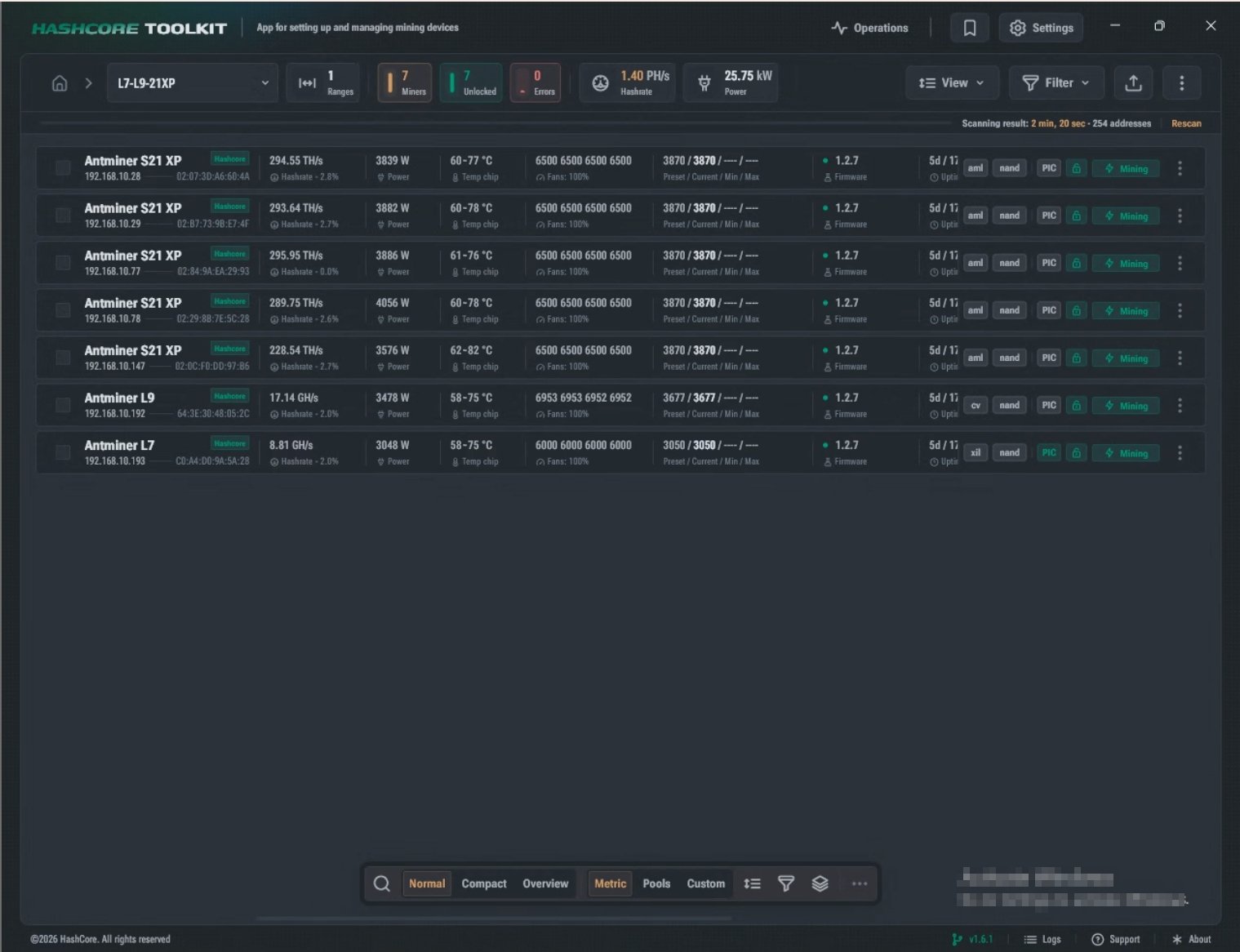Click the hashrate gauge icon
The width and height of the screenshot is (1240, 952).
pyautogui.click(x=600, y=83)
